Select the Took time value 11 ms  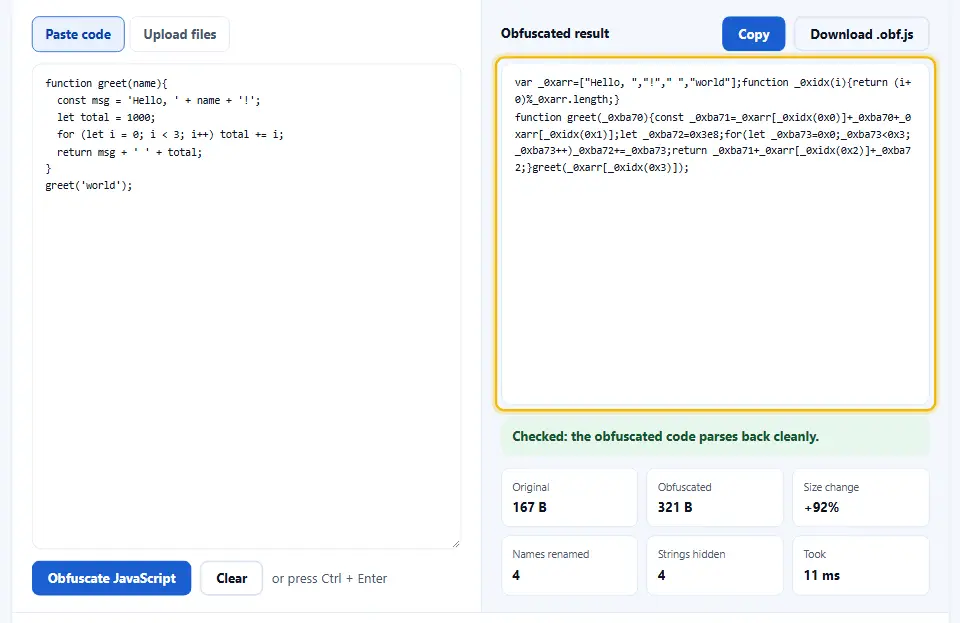tap(822, 575)
